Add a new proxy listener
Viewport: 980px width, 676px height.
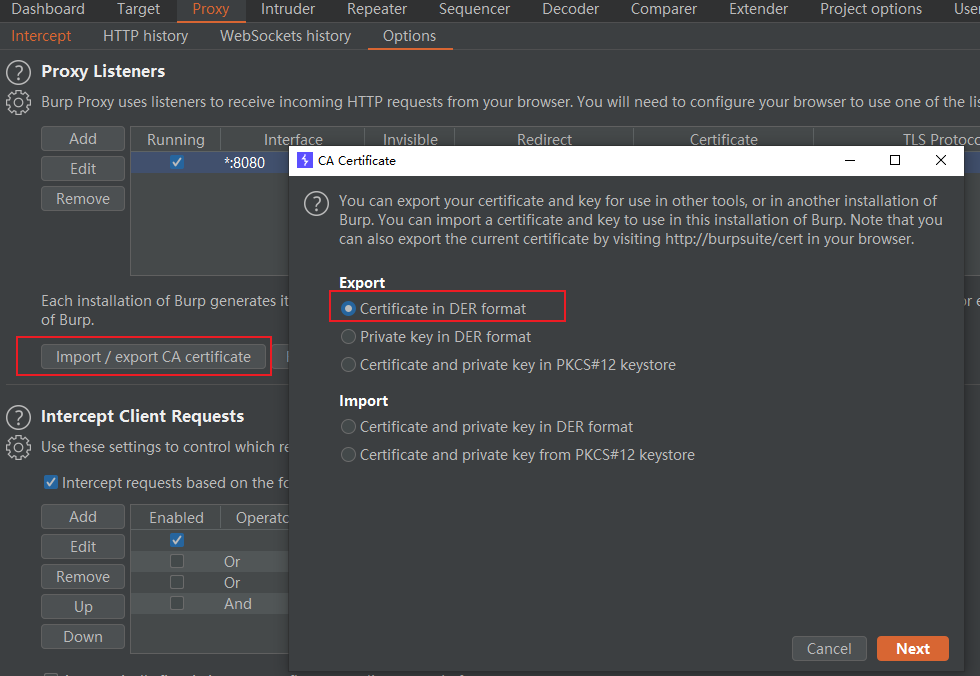tap(82, 139)
